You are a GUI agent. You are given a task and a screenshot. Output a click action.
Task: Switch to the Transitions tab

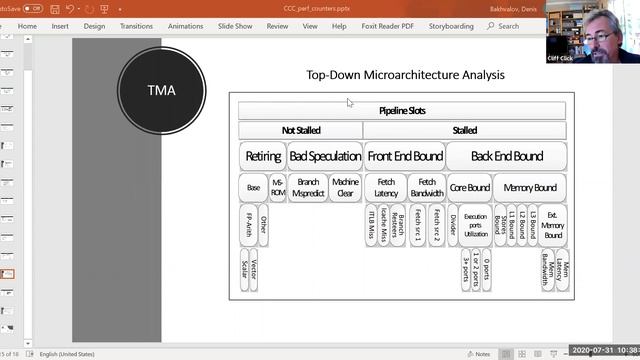tap(136, 26)
